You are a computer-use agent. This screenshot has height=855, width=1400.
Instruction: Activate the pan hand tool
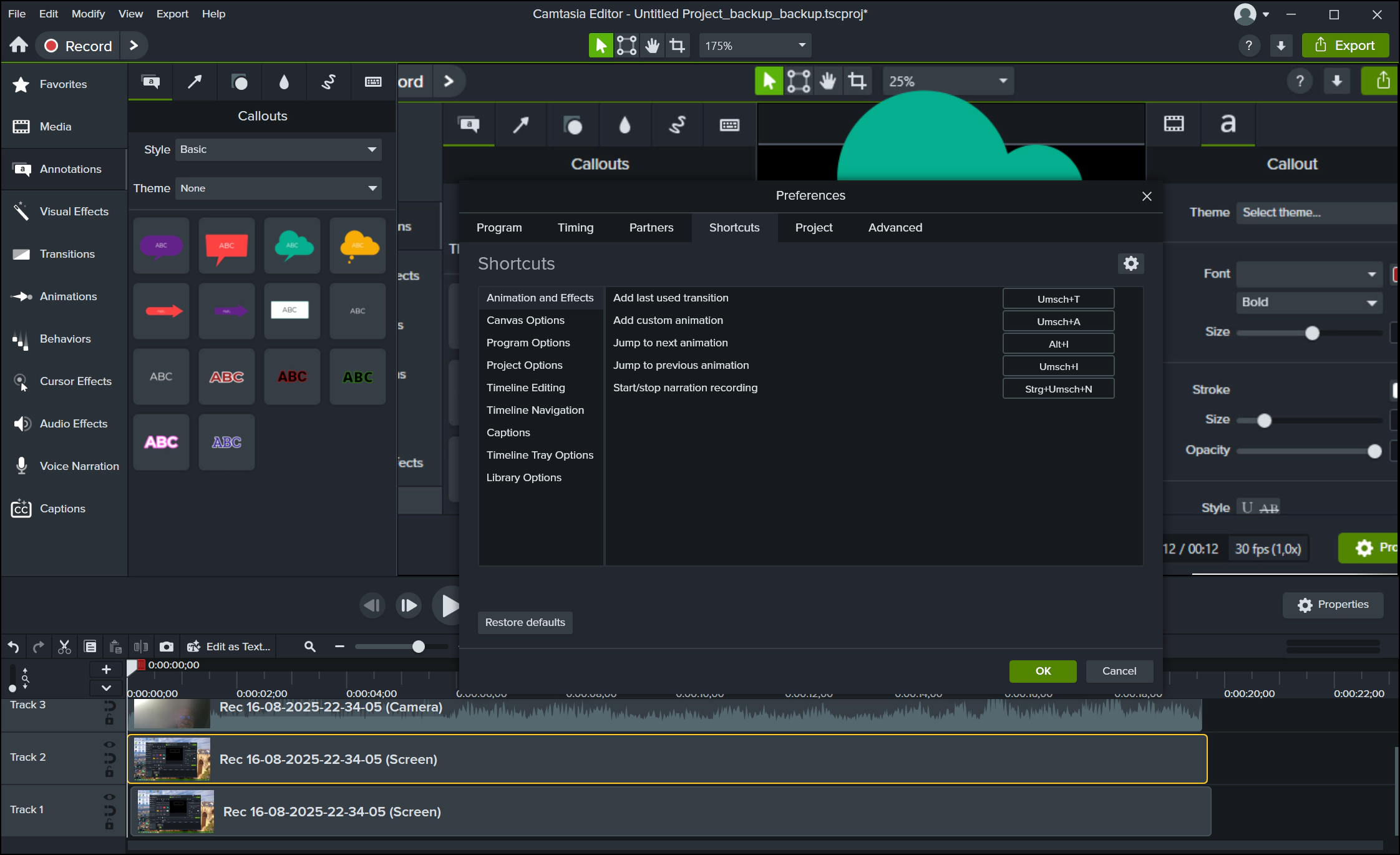tap(652, 46)
